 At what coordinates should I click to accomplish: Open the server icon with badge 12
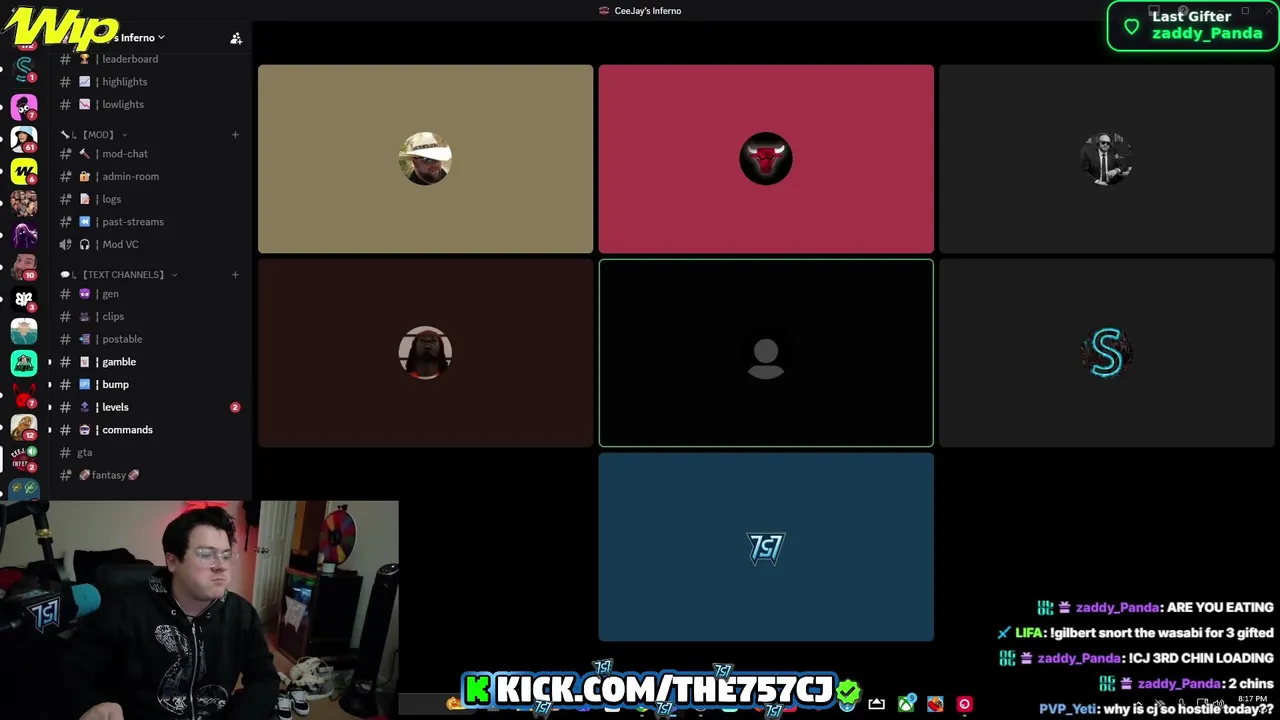[x=24, y=427]
